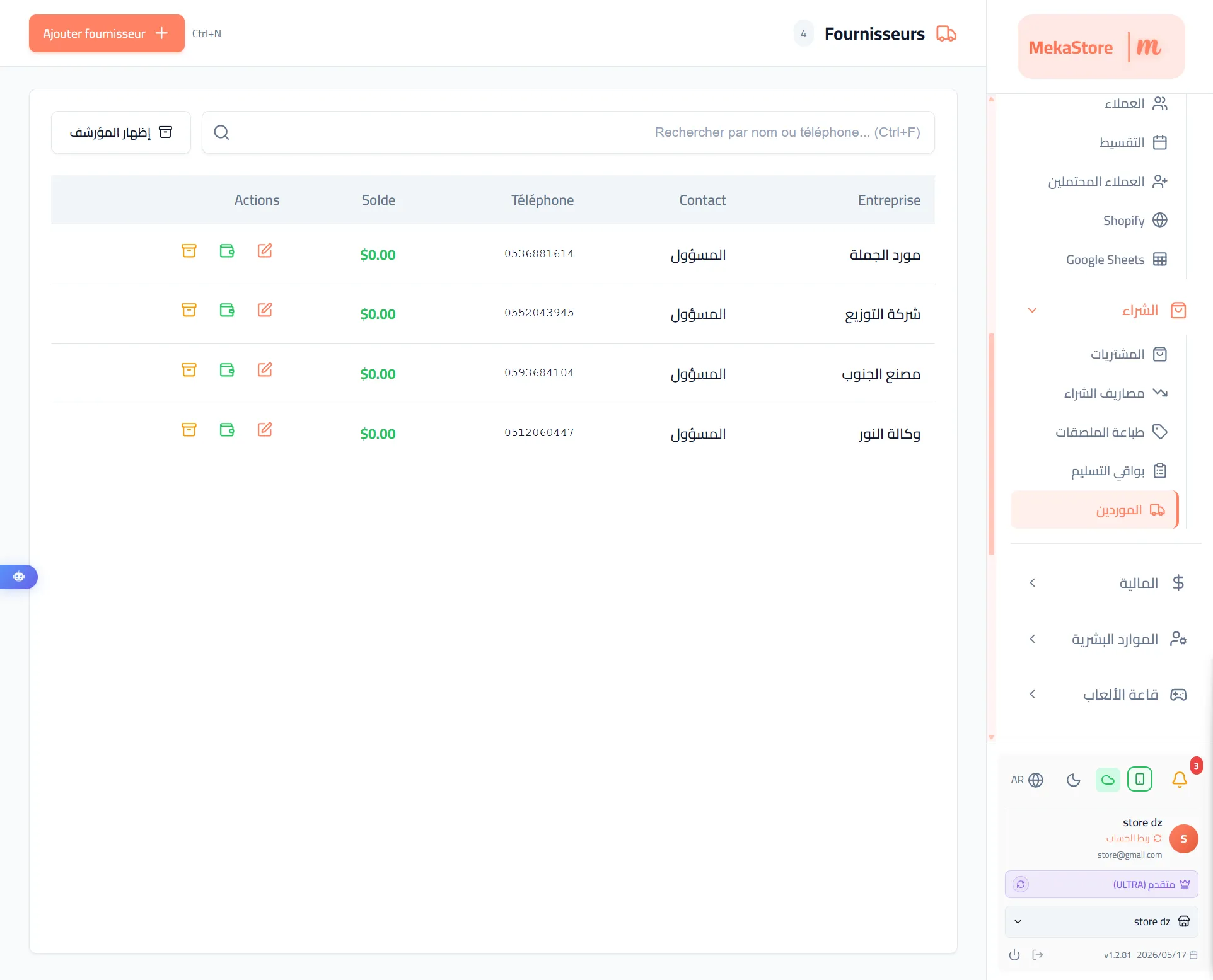Viewport: 1213px width, 980px height.
Task: Click ربط الحساب account link
Action: [x=1134, y=838]
